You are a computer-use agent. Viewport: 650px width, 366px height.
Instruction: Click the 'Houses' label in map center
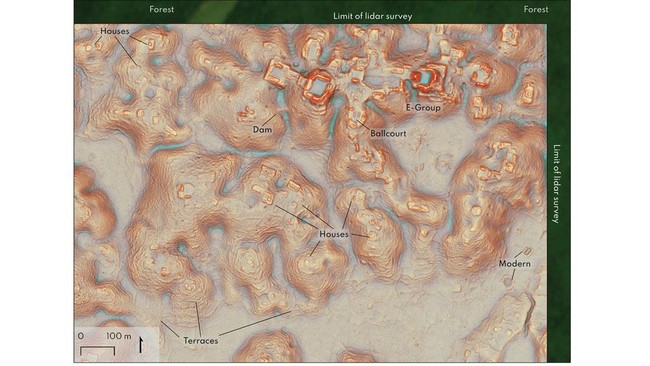tap(334, 234)
